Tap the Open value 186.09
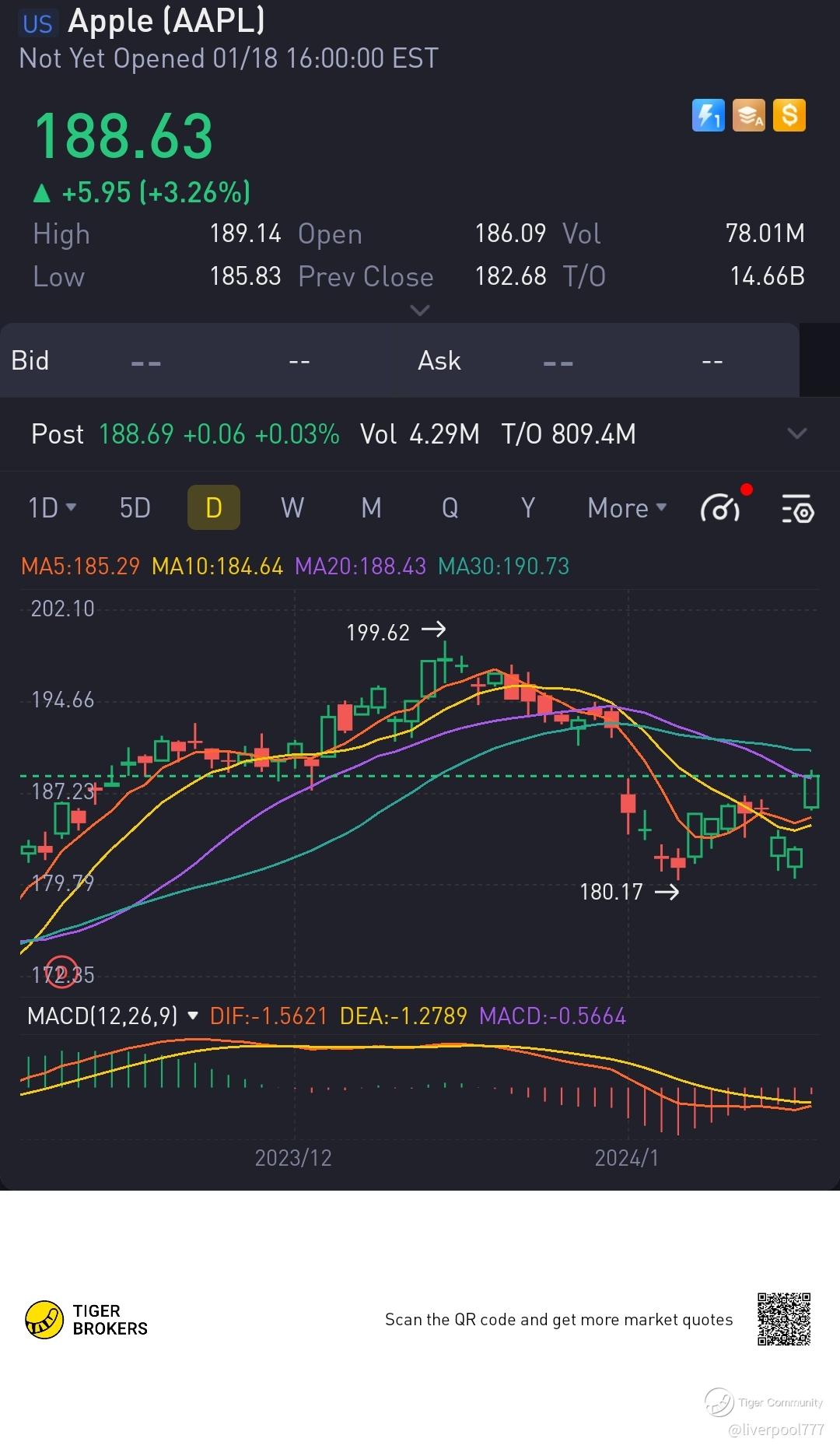Viewport: 840px width, 1449px height. click(510, 233)
